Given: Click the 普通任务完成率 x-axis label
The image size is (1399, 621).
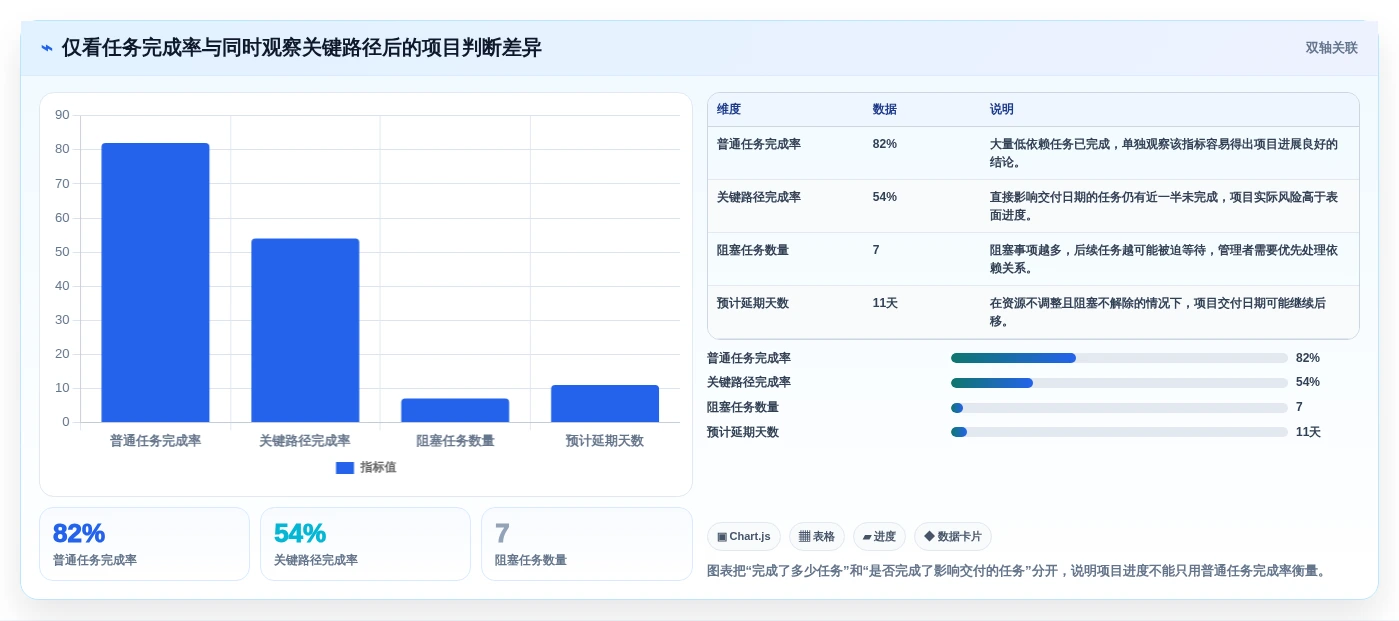Looking at the screenshot, I should tap(155, 440).
